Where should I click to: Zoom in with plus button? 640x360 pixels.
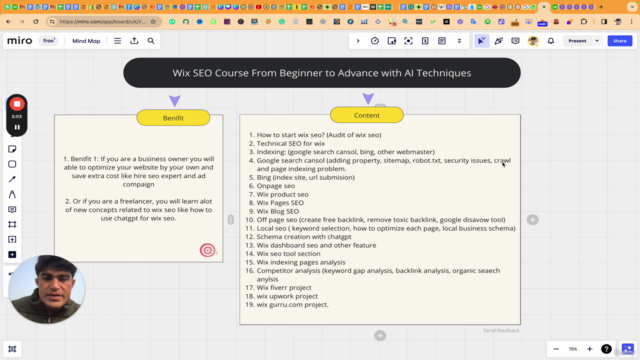tap(589, 349)
